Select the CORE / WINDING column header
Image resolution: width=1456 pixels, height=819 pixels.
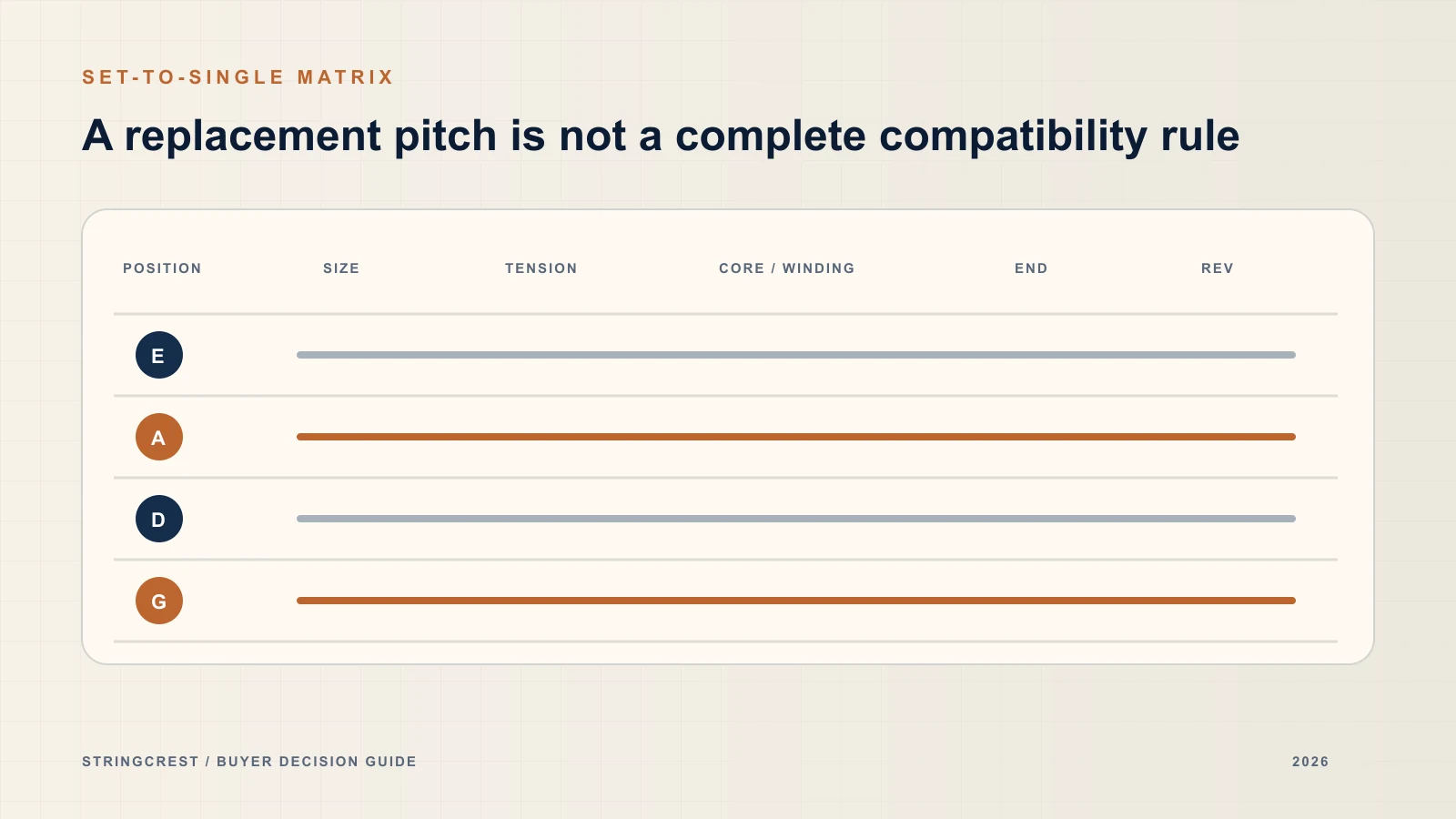(787, 268)
